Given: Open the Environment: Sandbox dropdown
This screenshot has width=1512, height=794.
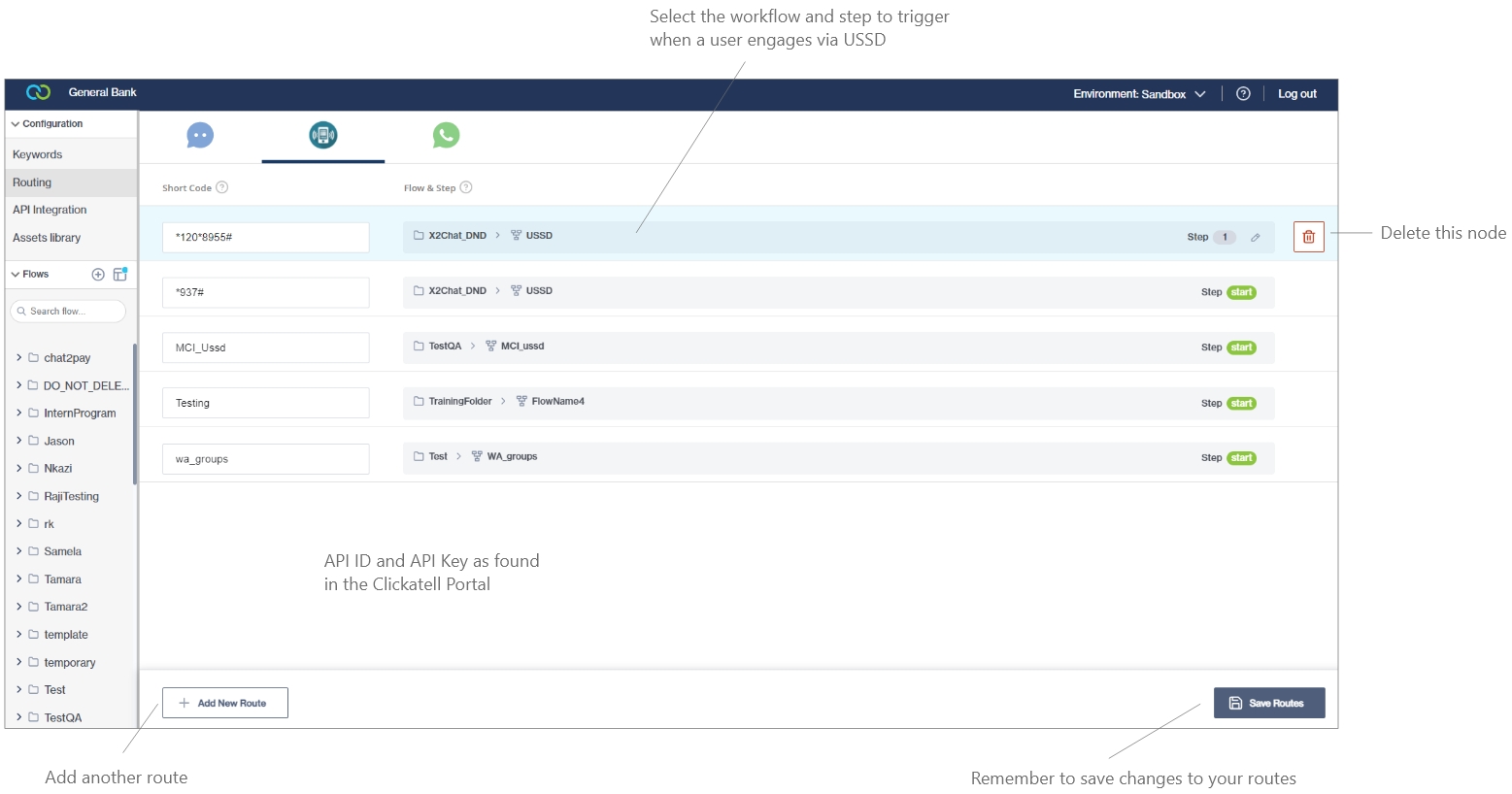Looking at the screenshot, I should click(1138, 94).
